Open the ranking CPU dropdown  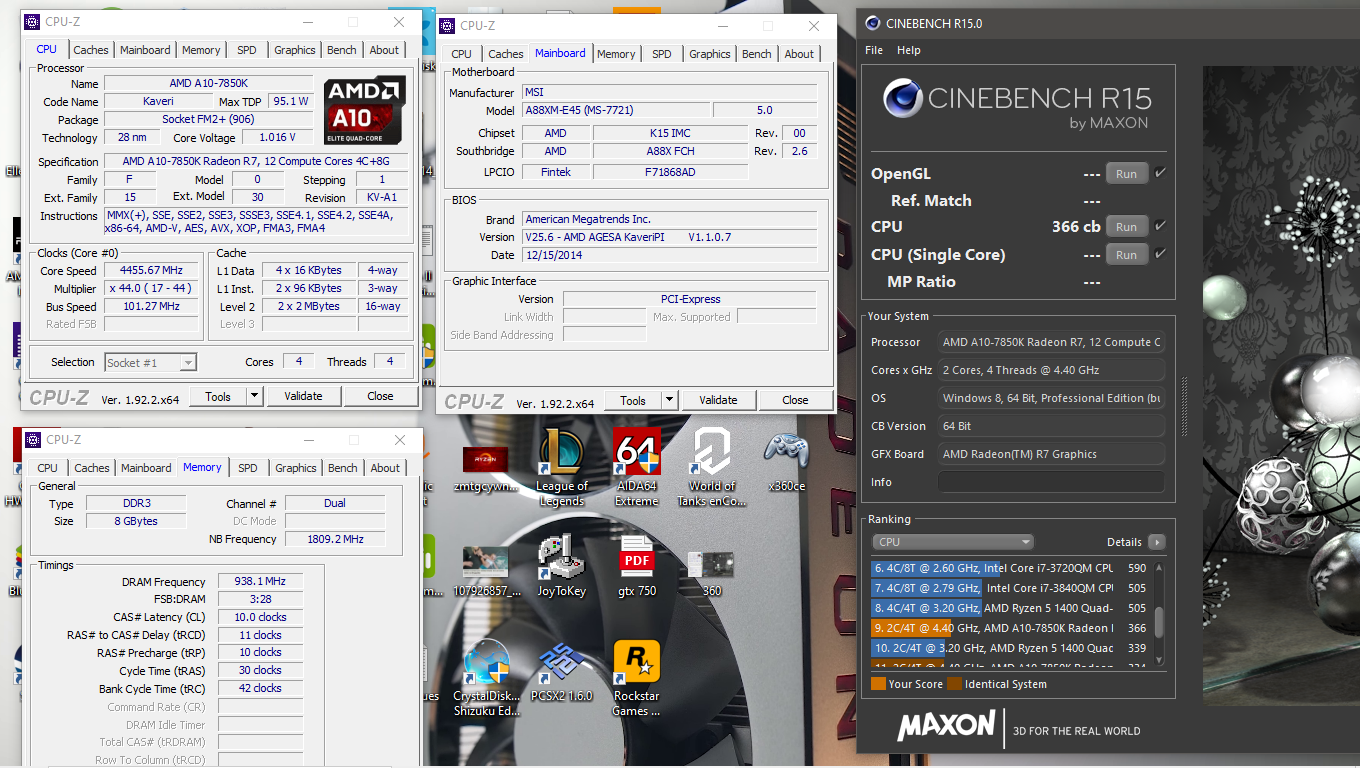pyautogui.click(x=953, y=542)
